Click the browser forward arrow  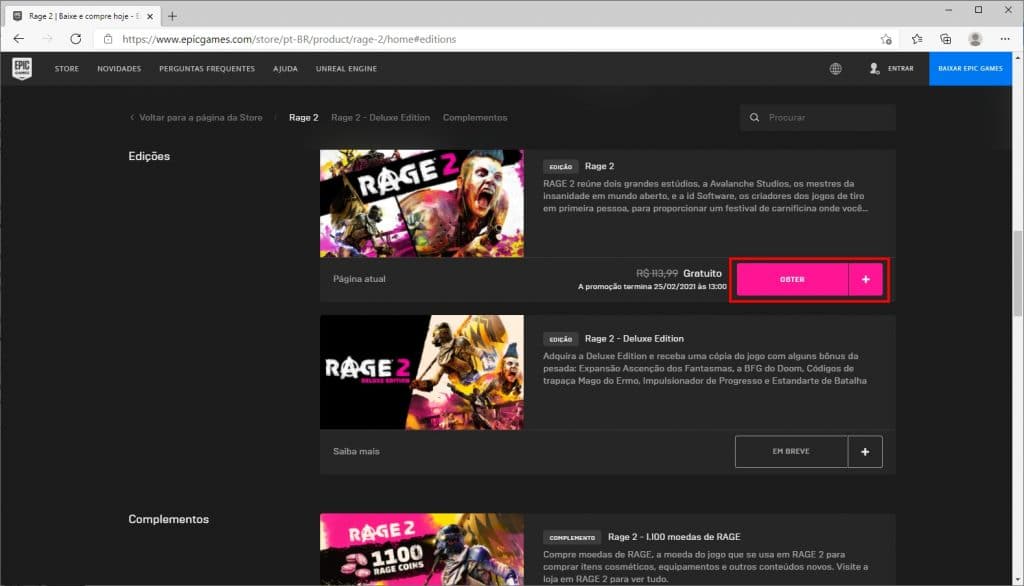click(47, 39)
